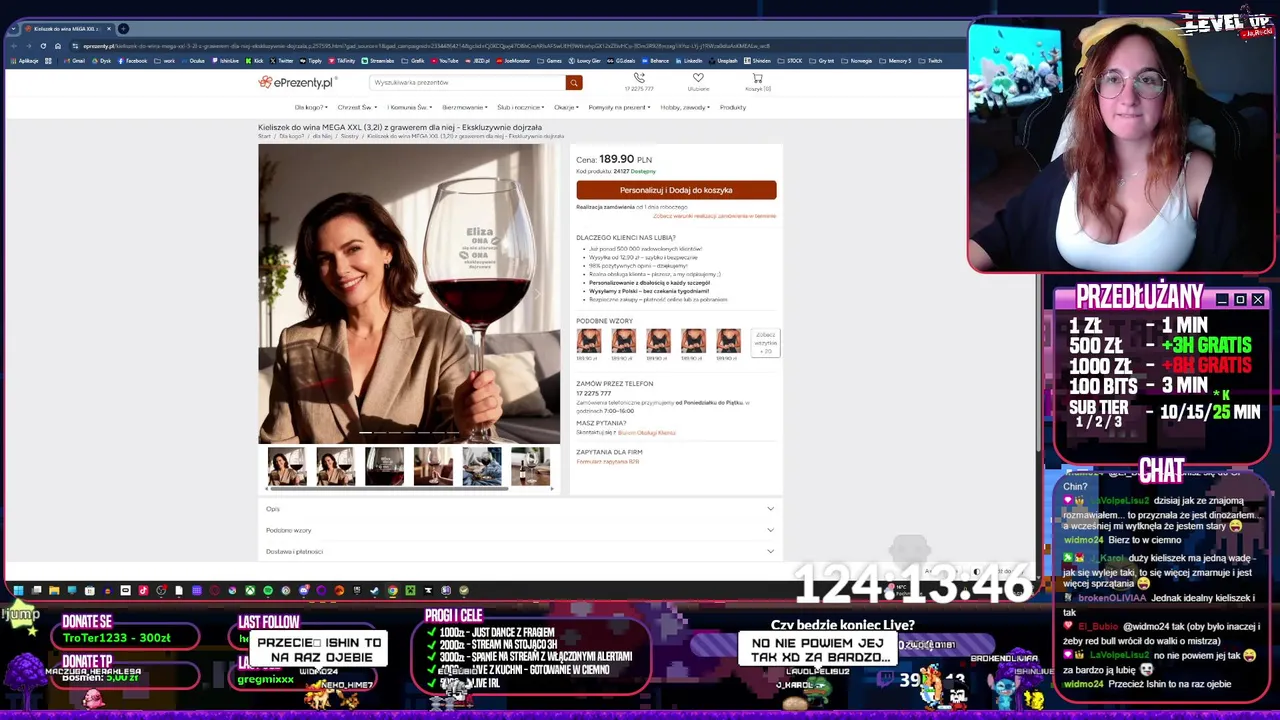Open the Norwegia bookmark folder
This screenshot has width=1280, height=720.
point(858,61)
